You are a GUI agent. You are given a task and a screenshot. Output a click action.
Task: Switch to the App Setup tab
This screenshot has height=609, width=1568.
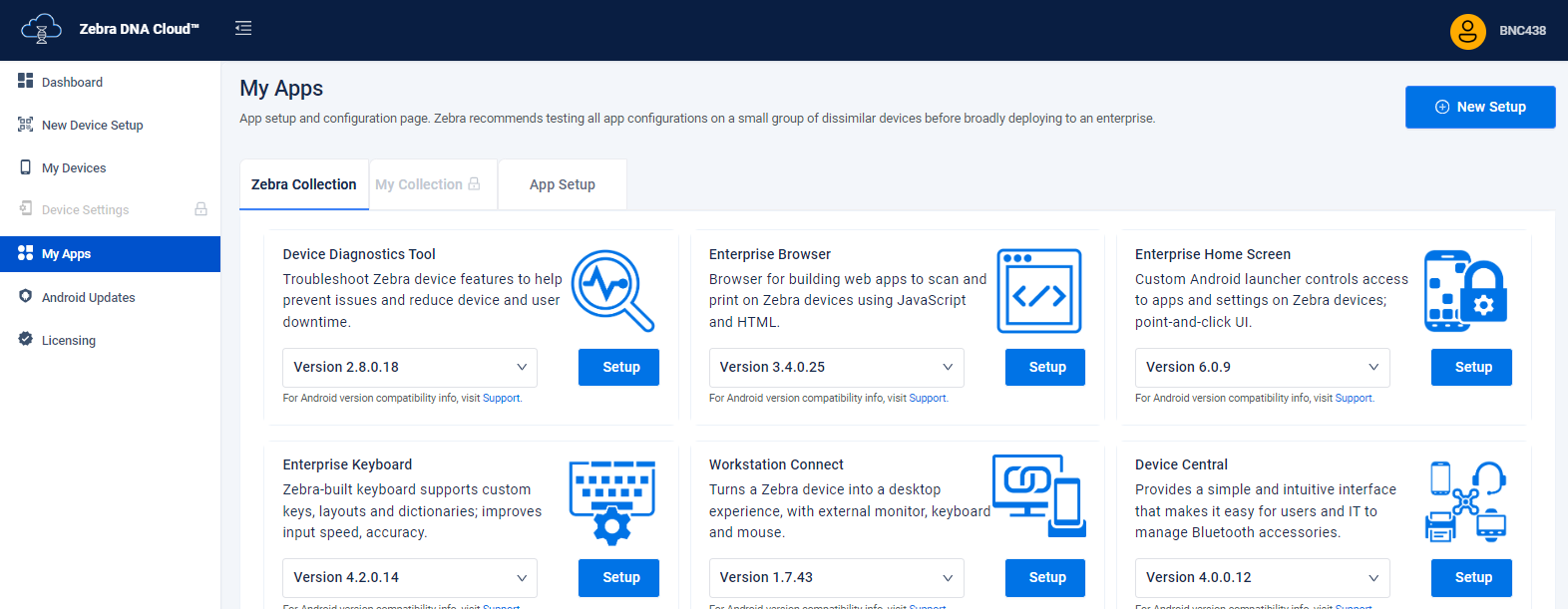coord(563,184)
